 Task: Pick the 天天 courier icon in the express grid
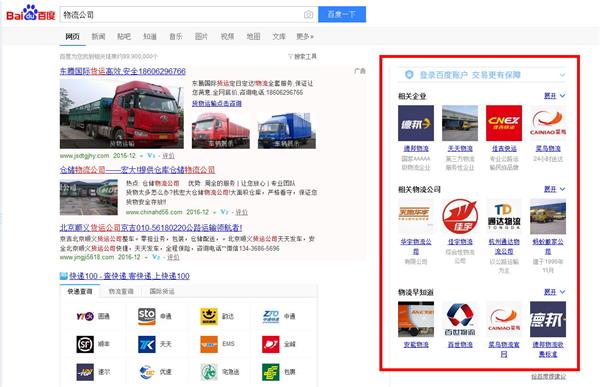147,344
